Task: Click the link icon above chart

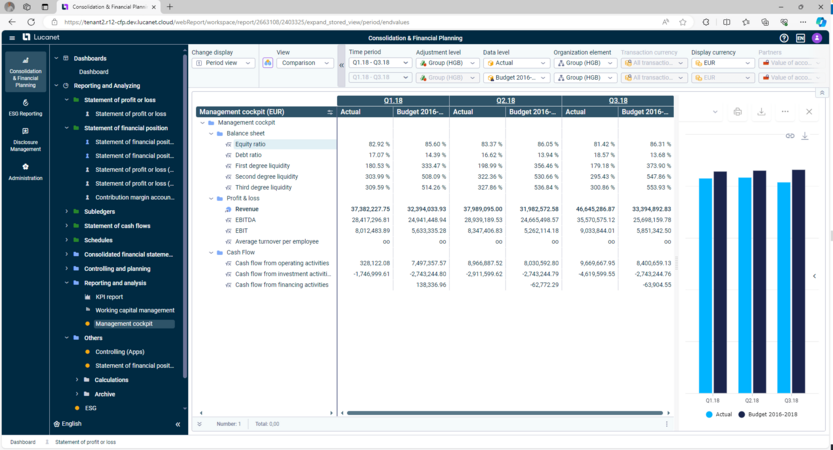Action: pos(790,136)
